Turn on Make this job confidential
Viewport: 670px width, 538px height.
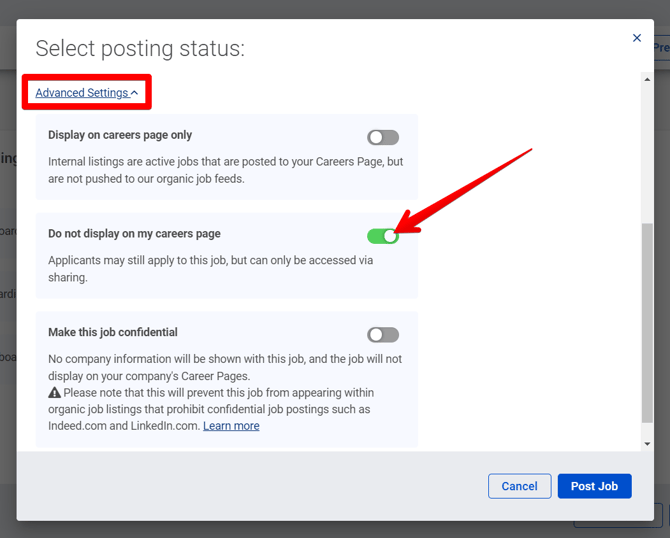pyautogui.click(x=382, y=335)
